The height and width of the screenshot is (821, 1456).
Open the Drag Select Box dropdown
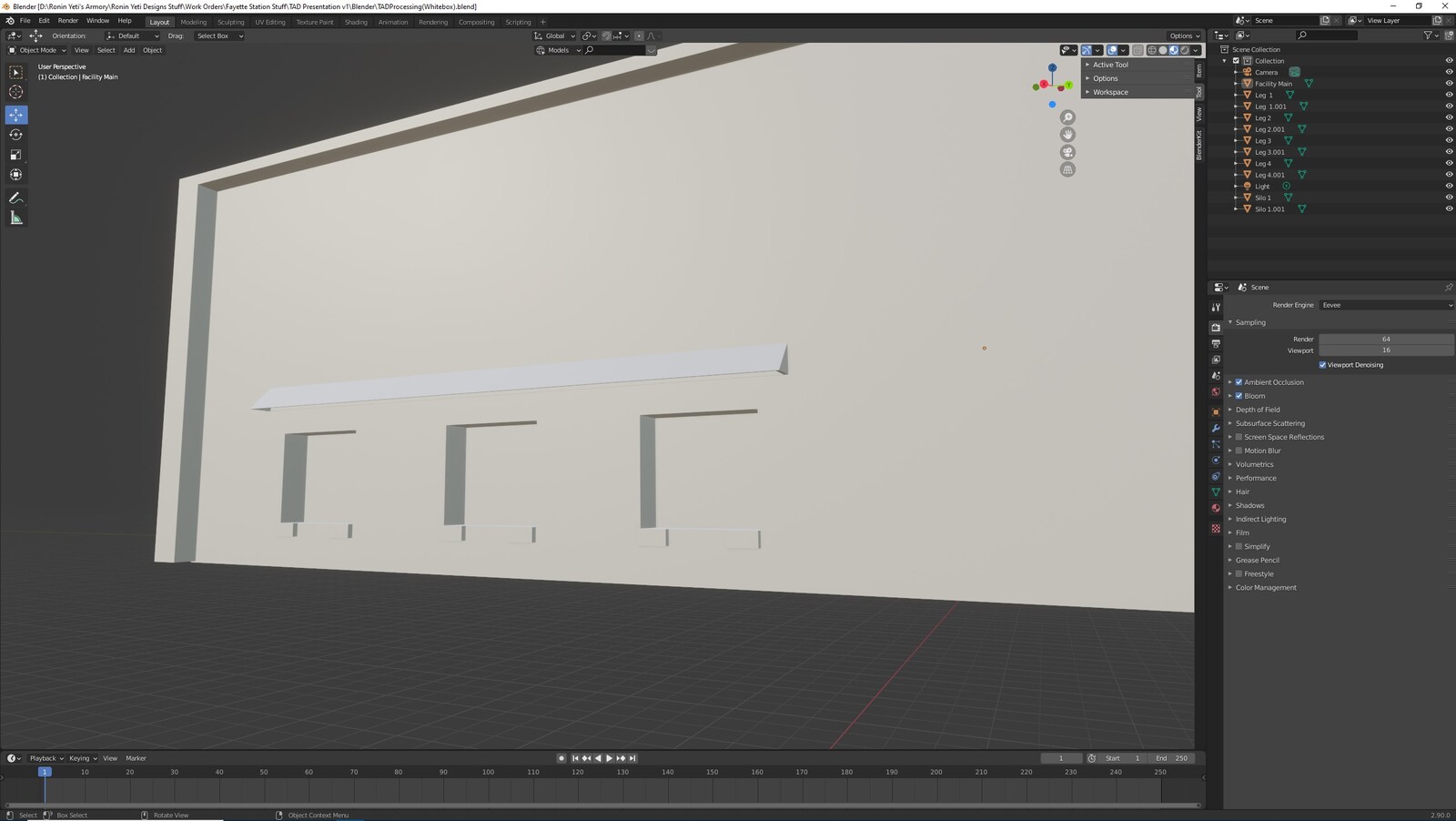click(x=219, y=35)
